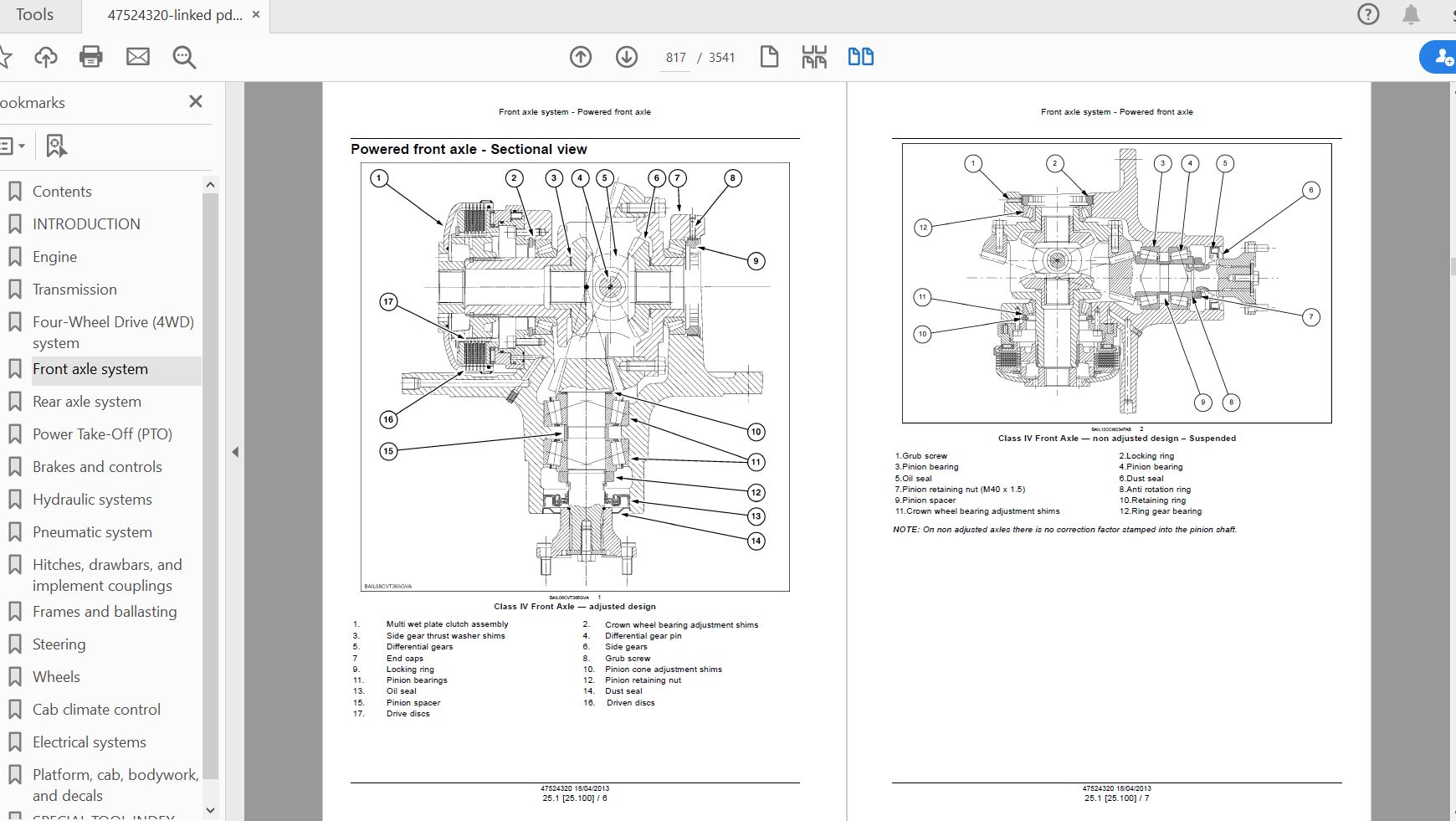The height and width of the screenshot is (821, 1456).
Task: Open Hitches, drawbars, and implement couplings bookmark
Action: click(107, 575)
